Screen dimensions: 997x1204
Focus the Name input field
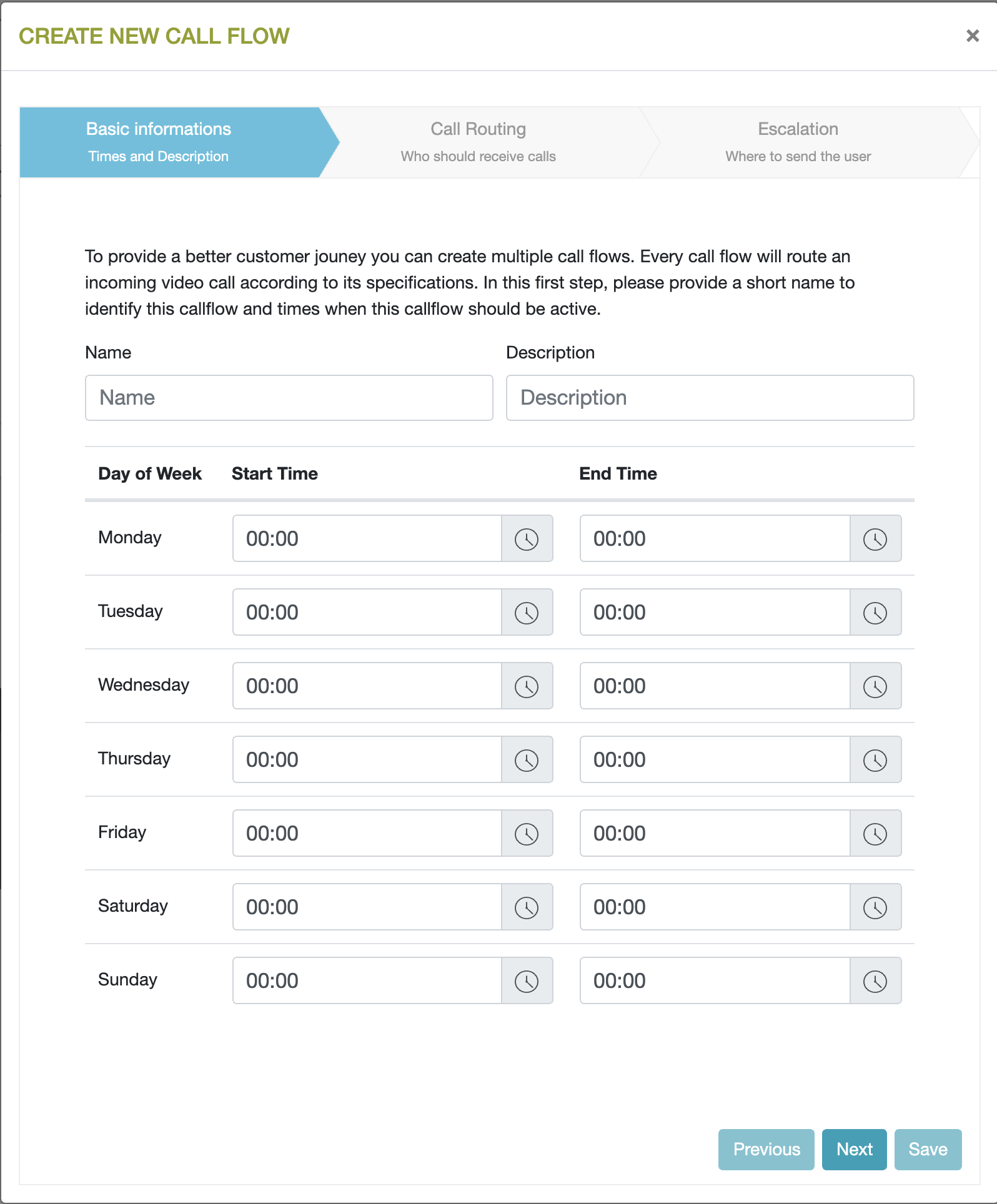[289, 398]
